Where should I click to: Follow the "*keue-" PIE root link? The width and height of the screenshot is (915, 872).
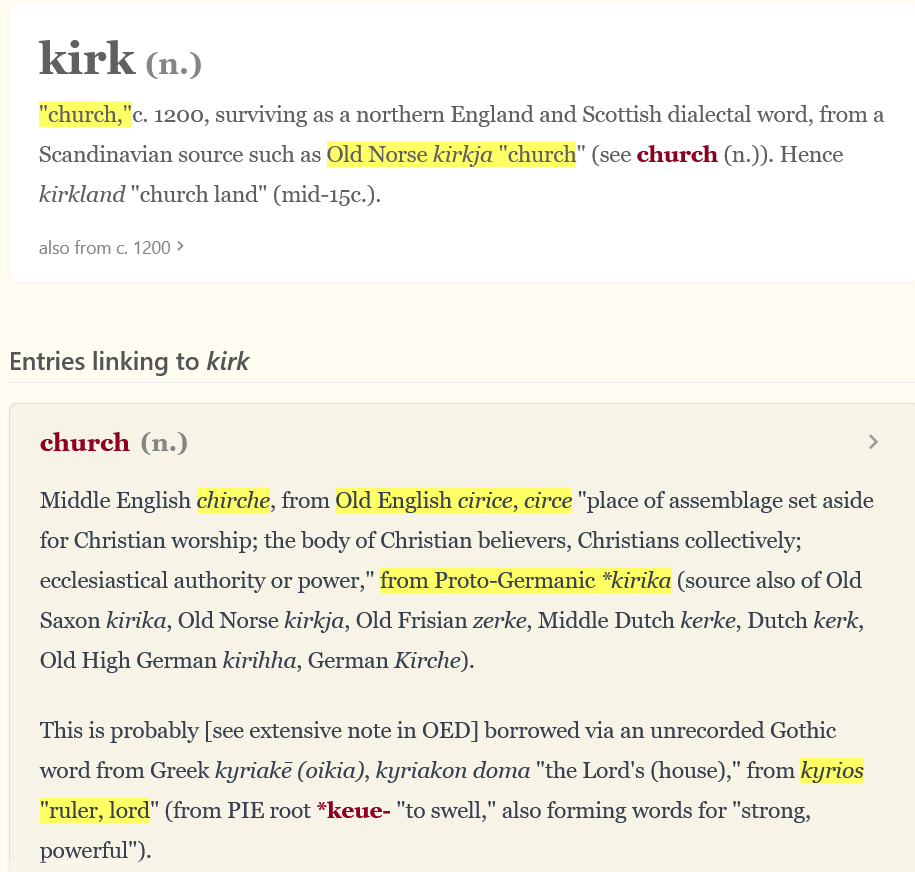353,811
